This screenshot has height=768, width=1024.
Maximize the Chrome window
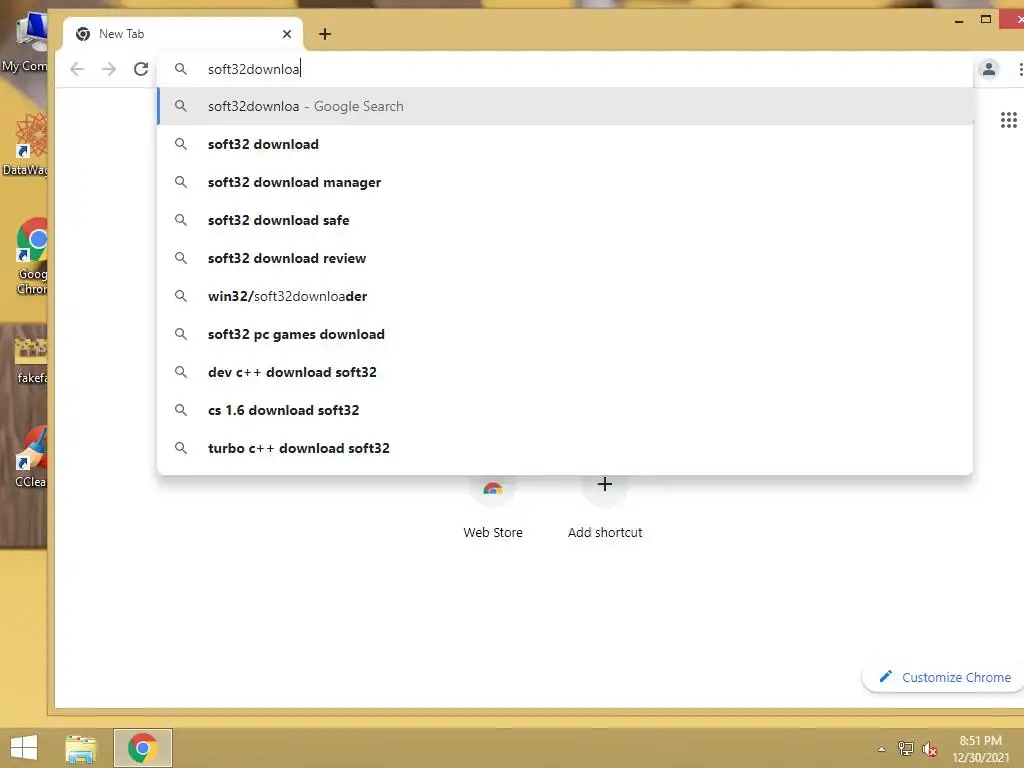[x=986, y=20]
